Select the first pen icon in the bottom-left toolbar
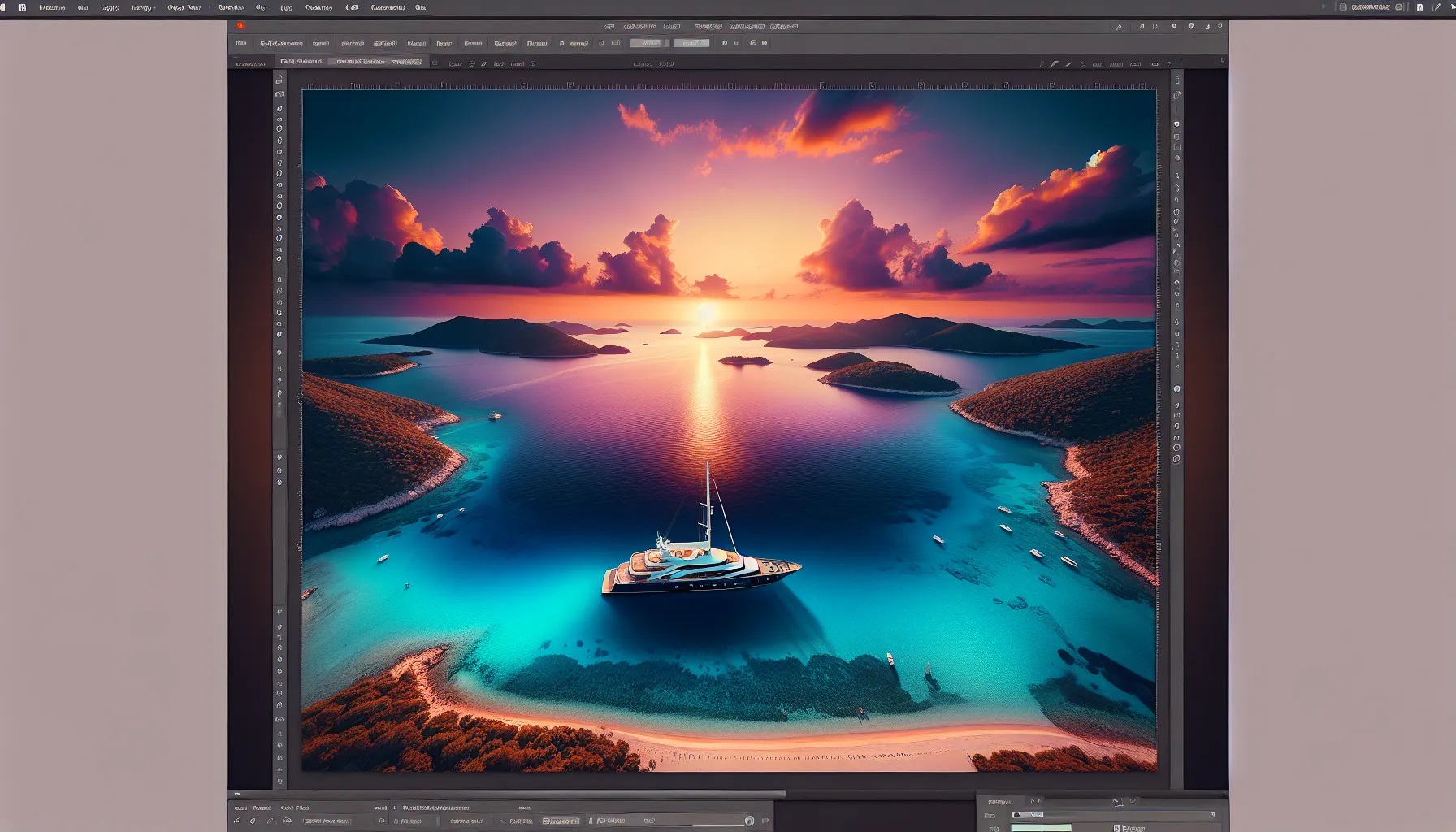Screen dimensions: 1456x832 point(238,821)
